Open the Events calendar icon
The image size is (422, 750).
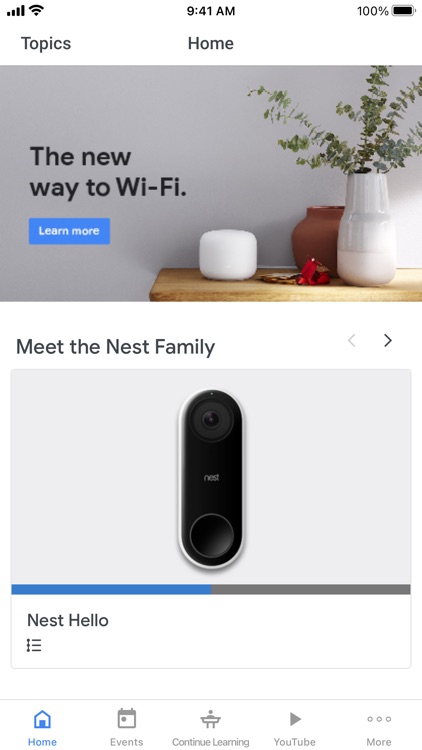[126, 718]
